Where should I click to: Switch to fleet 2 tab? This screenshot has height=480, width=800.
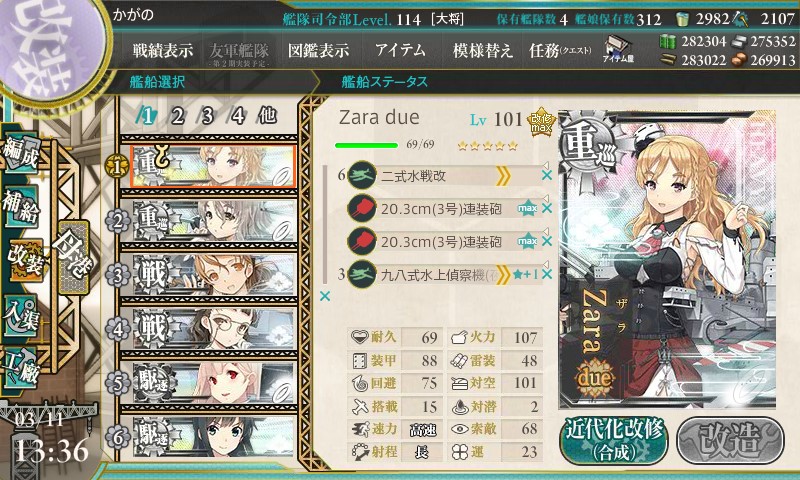click(x=178, y=116)
